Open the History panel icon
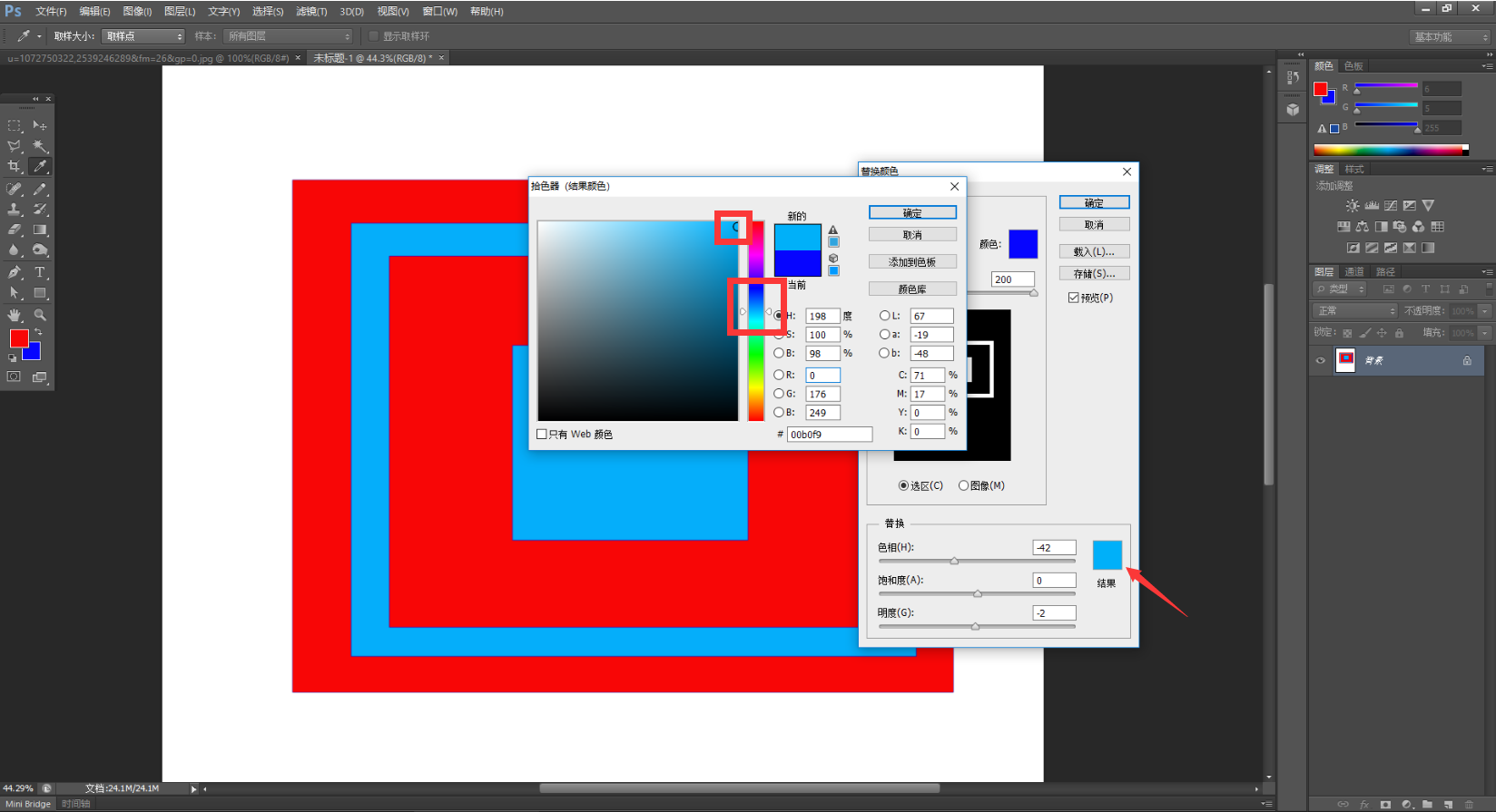1496x812 pixels. pos(1293,79)
